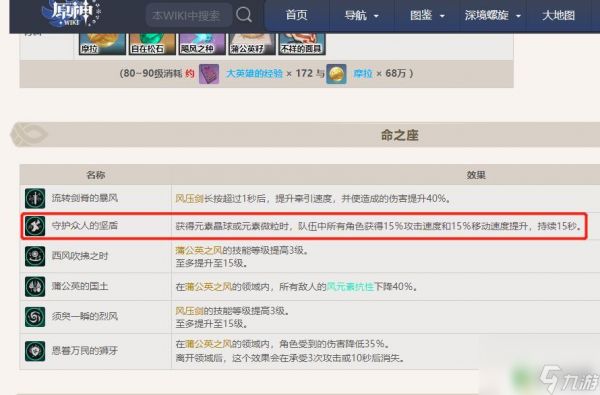Expand the 导航 dropdown arrow
600x395 pixels.
(376, 16)
